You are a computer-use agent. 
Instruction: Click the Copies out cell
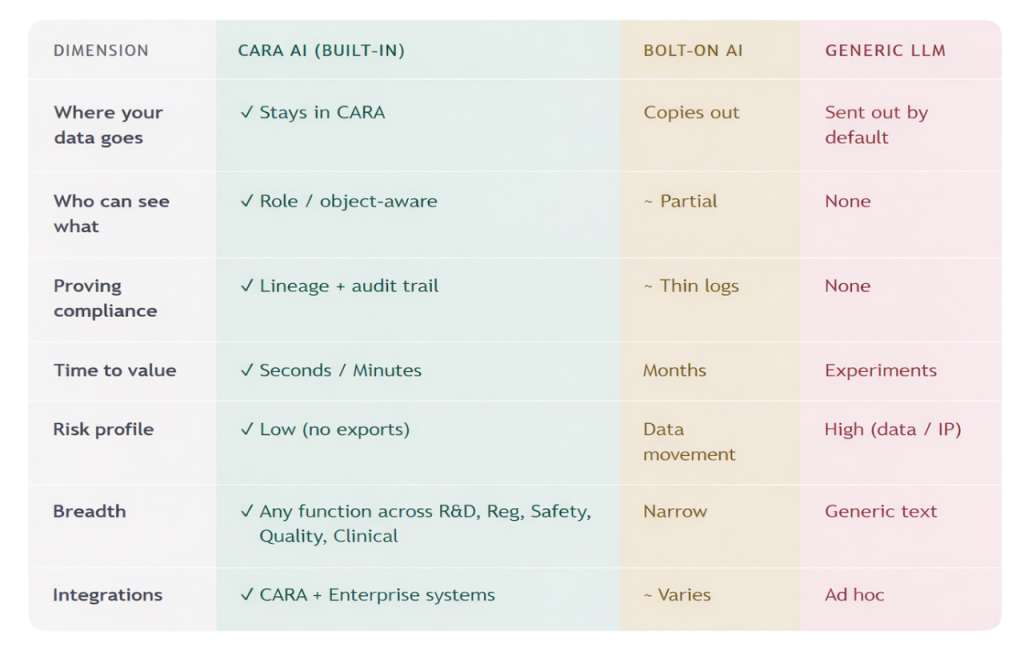coord(691,113)
